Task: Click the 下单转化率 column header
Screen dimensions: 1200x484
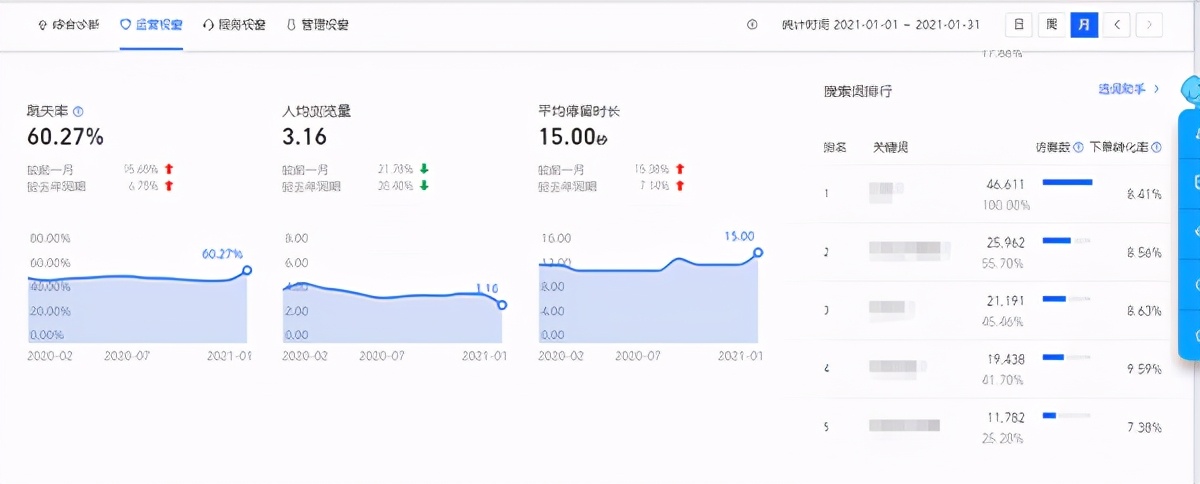Action: pos(1119,147)
